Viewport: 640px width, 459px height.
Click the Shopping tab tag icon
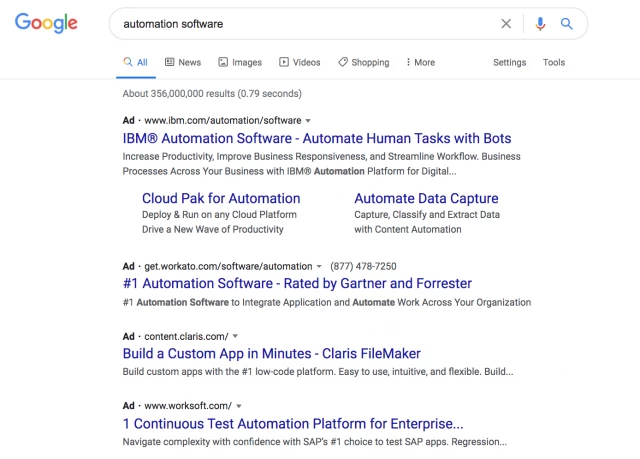pos(343,62)
